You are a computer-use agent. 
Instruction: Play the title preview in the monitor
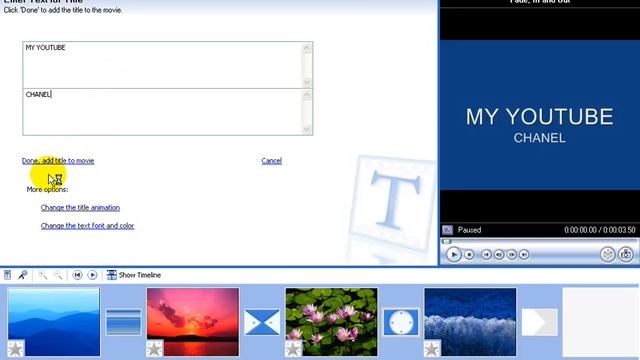(453, 255)
